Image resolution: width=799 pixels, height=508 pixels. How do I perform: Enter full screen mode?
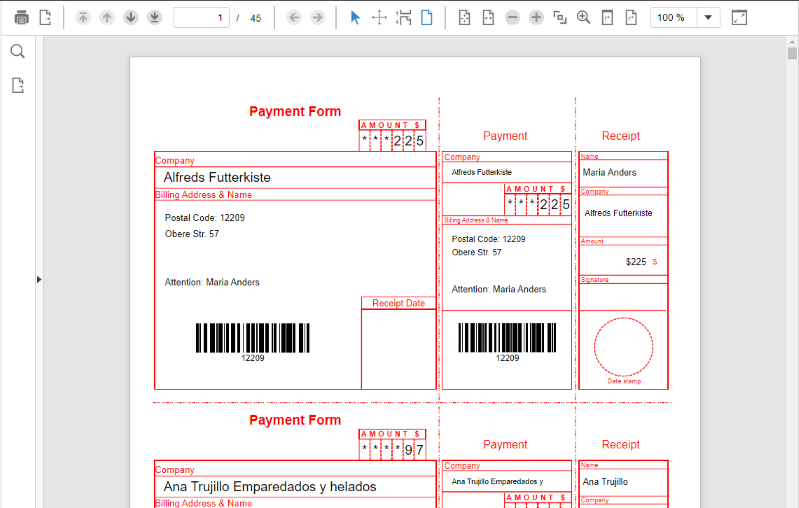pyautogui.click(x=739, y=18)
